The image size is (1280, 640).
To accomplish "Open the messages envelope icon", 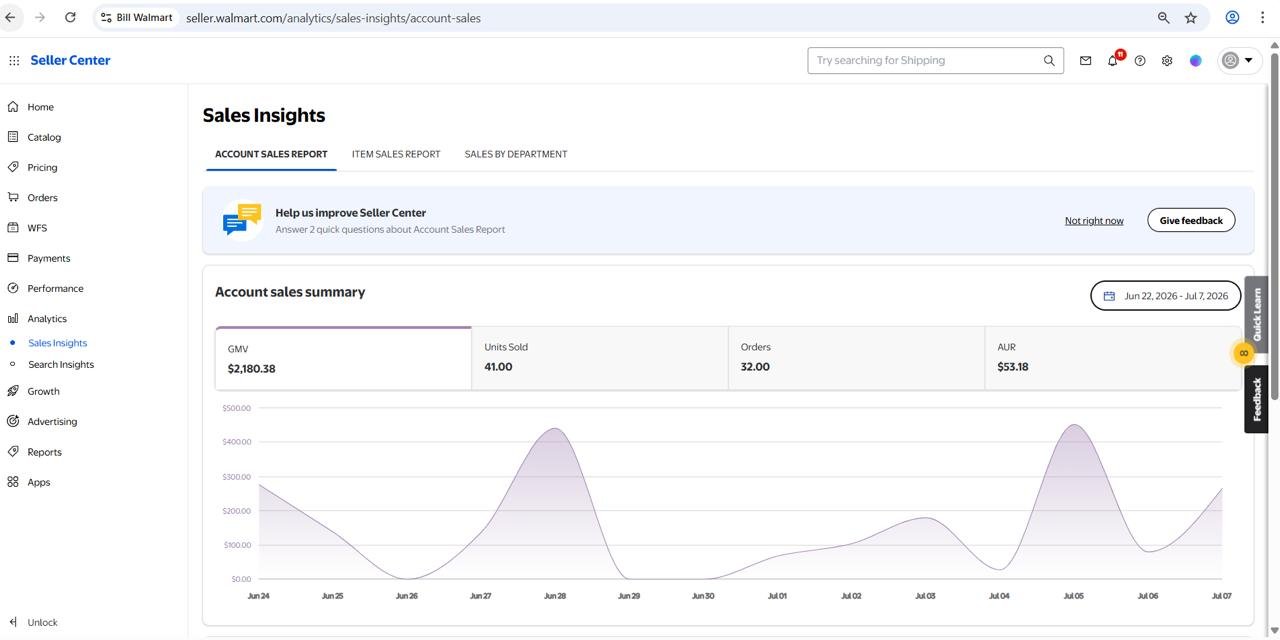I will point(1085,61).
